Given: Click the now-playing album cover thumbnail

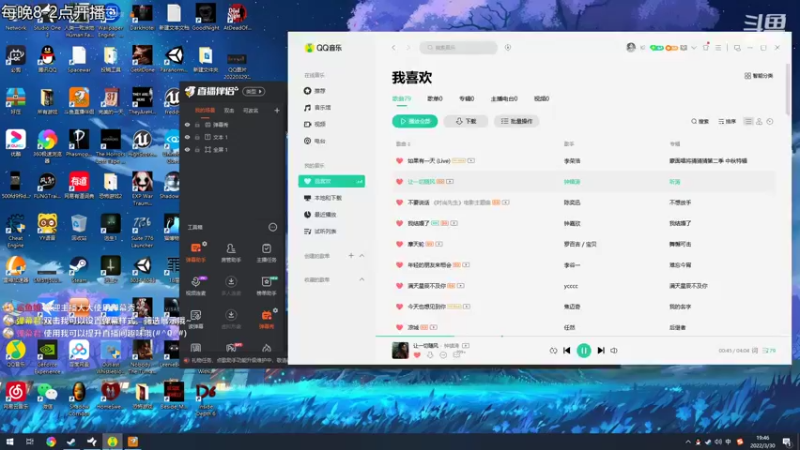Looking at the screenshot, I should (x=400, y=351).
